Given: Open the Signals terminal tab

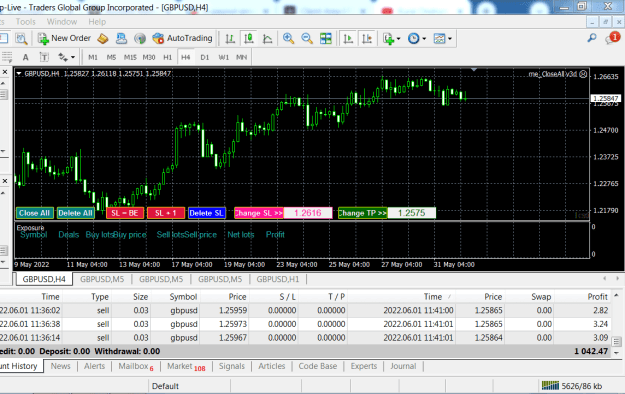Looking at the screenshot, I should tap(232, 366).
